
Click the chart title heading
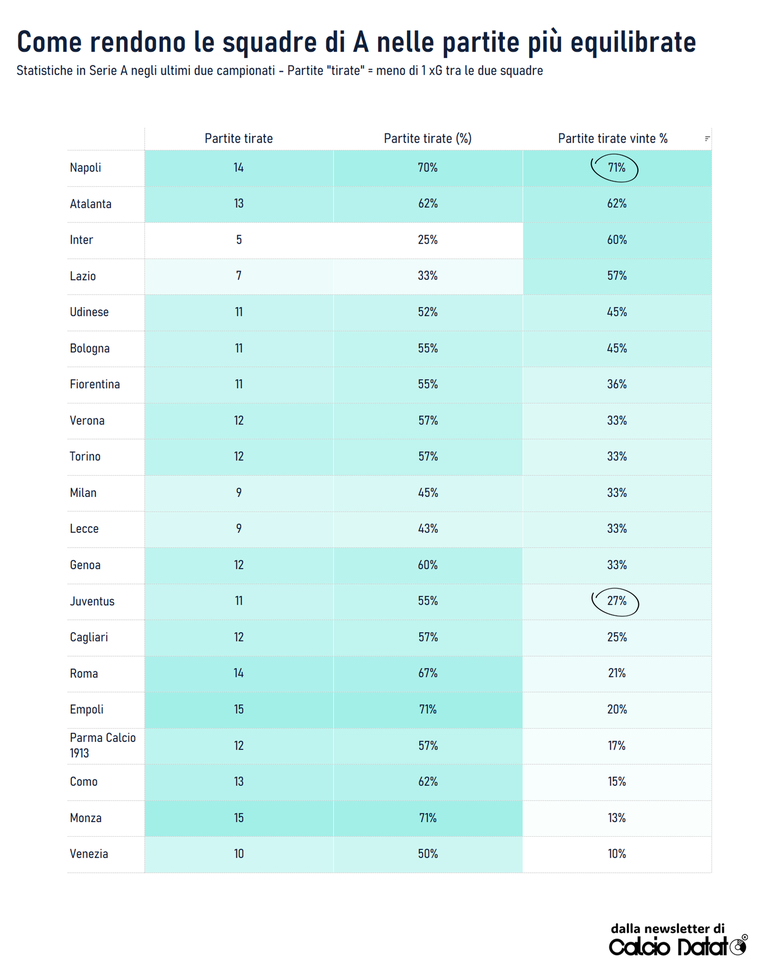[357, 43]
